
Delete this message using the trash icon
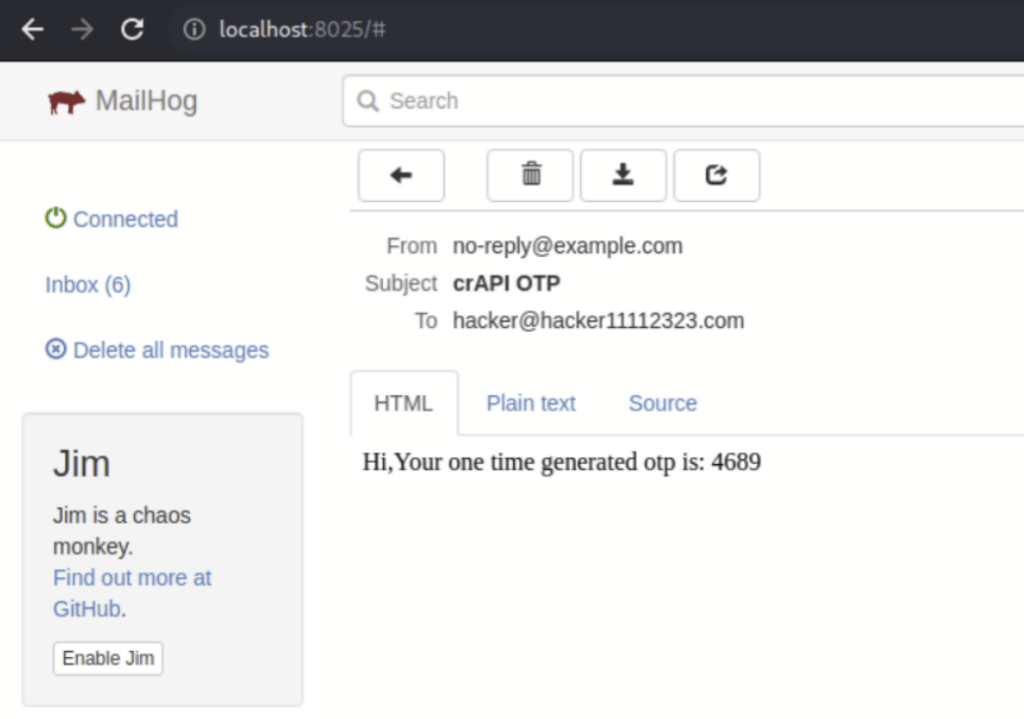click(x=530, y=175)
